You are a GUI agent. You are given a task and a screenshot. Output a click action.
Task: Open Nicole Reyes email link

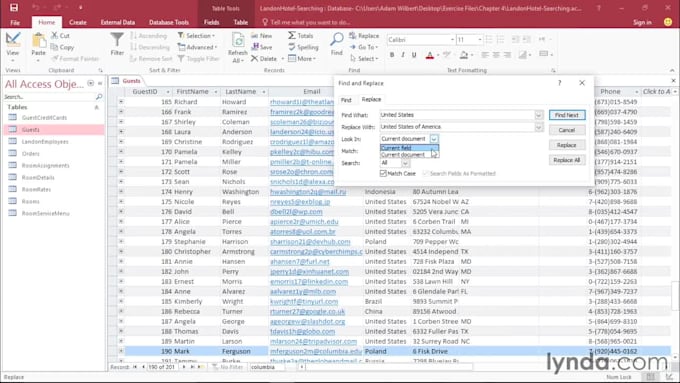pyautogui.click(x=300, y=202)
